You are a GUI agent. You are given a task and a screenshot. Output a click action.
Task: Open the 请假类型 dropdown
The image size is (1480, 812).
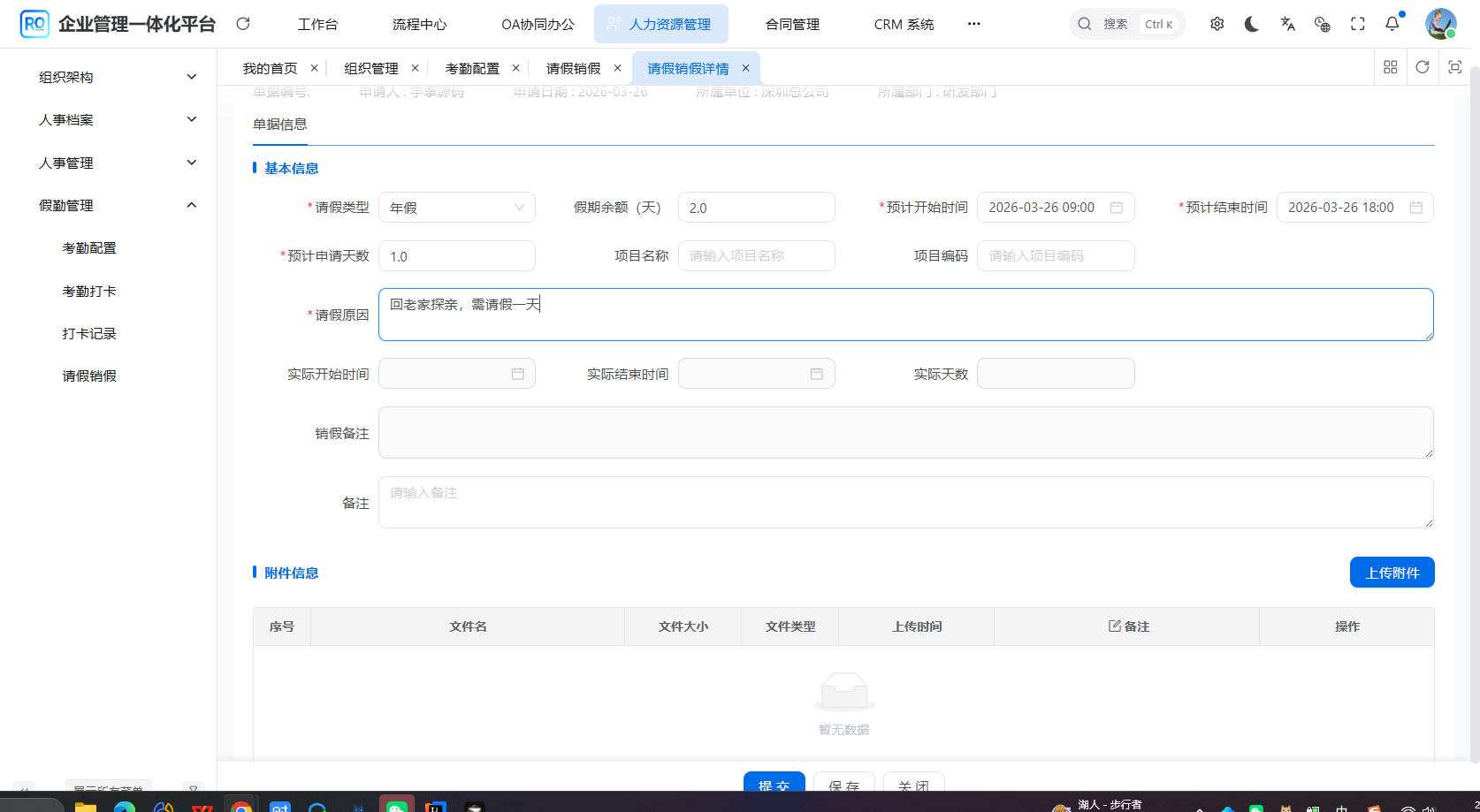[x=456, y=208]
